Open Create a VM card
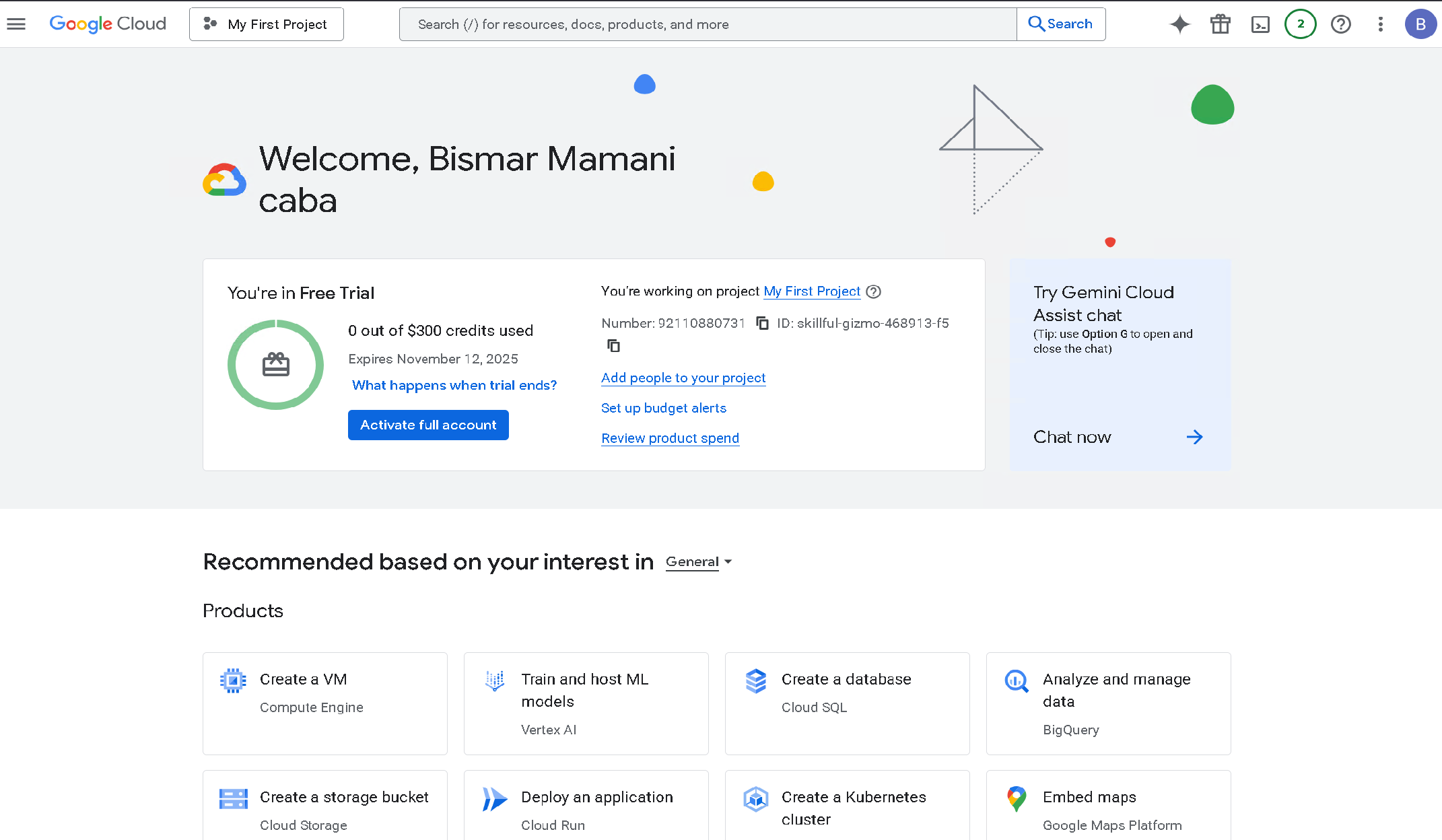Viewport: 1442px width, 840px height. pos(325,703)
